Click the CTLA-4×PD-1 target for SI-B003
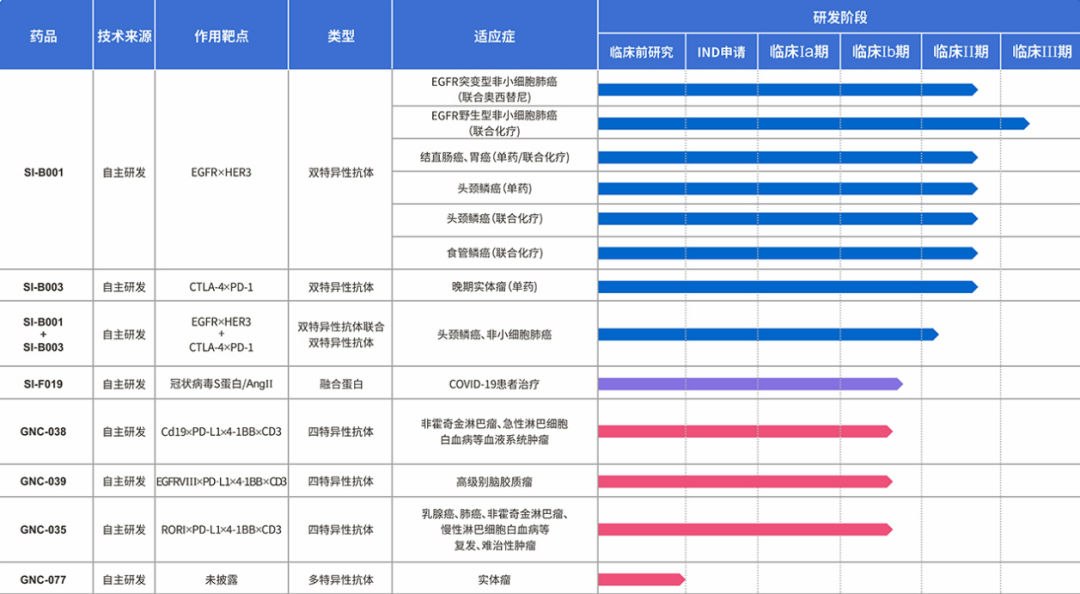 pyautogui.click(x=222, y=287)
